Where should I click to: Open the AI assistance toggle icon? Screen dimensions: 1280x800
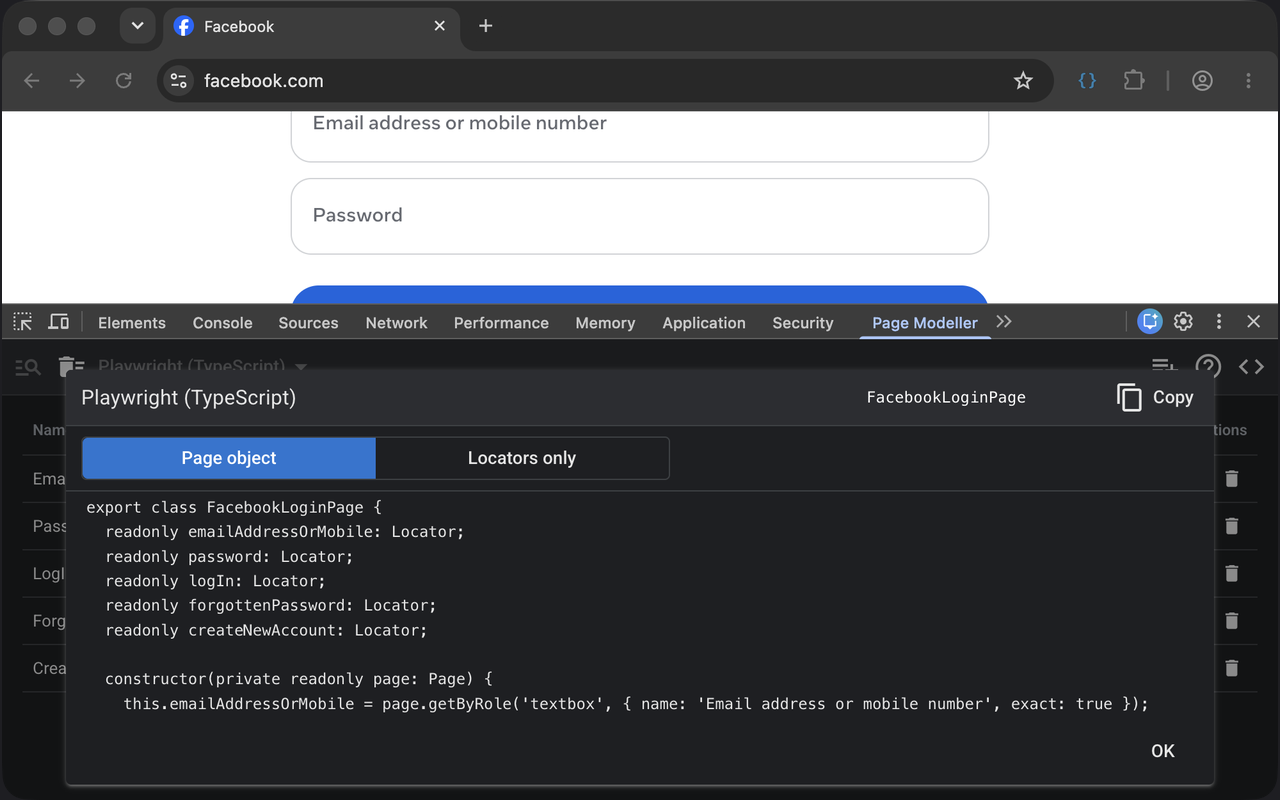(x=1149, y=322)
